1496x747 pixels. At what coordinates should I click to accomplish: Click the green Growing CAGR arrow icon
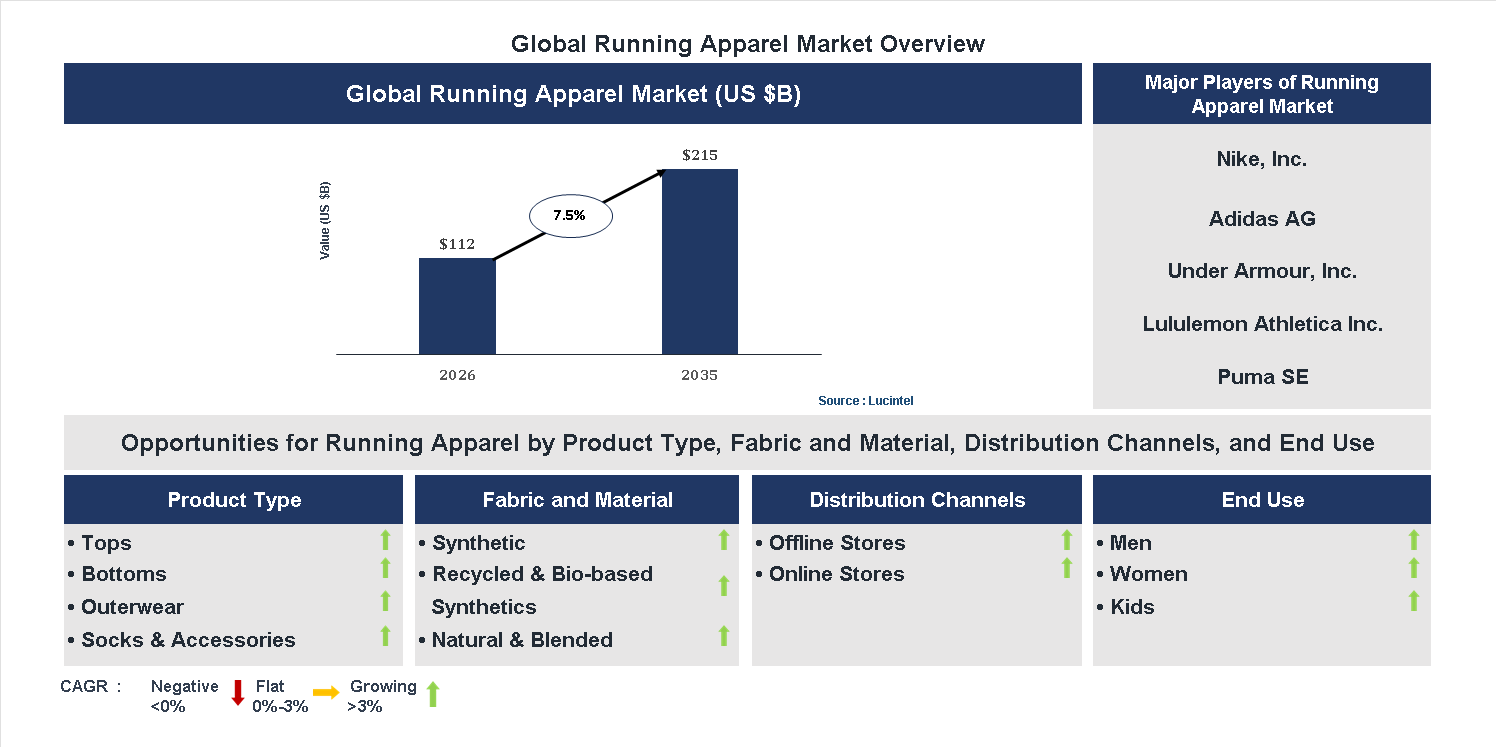point(432,693)
